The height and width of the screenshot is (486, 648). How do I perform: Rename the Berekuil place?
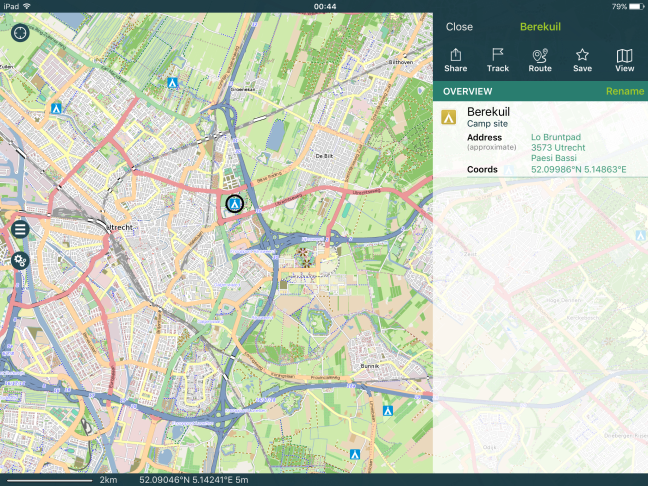(624, 92)
